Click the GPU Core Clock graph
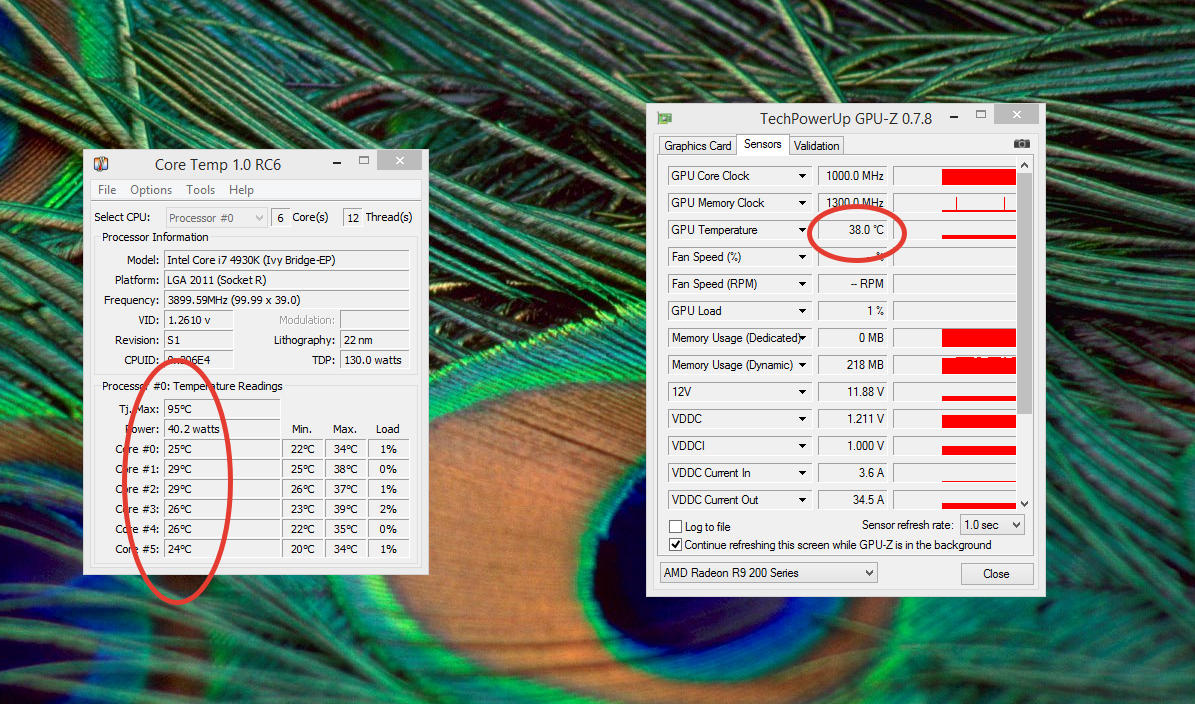 [954, 176]
